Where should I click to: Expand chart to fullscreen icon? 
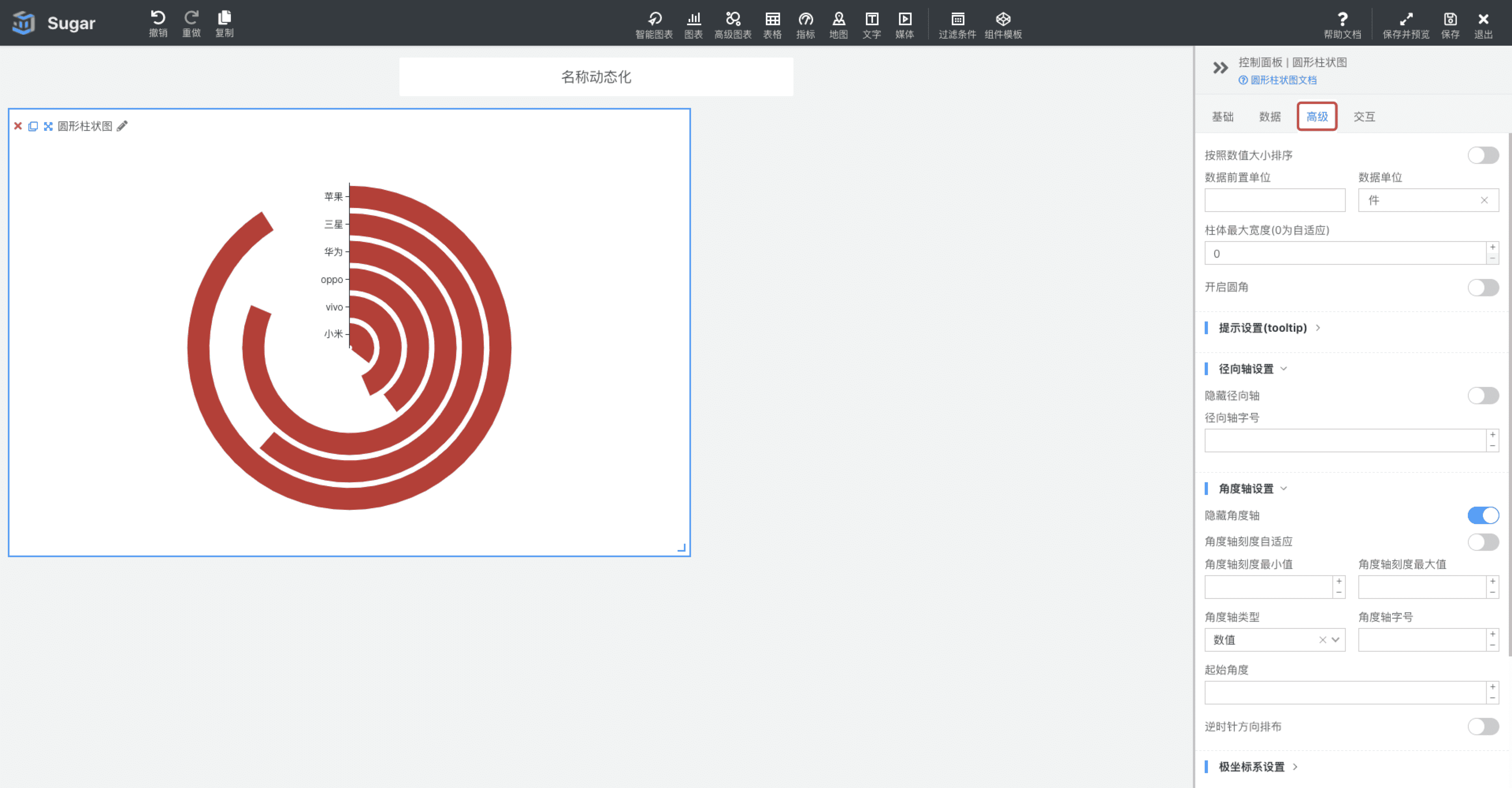coord(48,126)
